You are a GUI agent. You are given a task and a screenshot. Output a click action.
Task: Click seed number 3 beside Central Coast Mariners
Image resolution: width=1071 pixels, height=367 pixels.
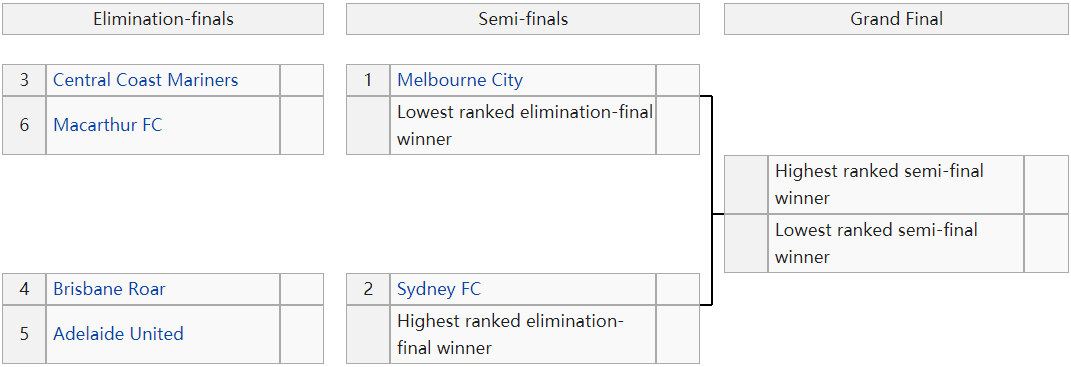pyautogui.click(x=25, y=80)
